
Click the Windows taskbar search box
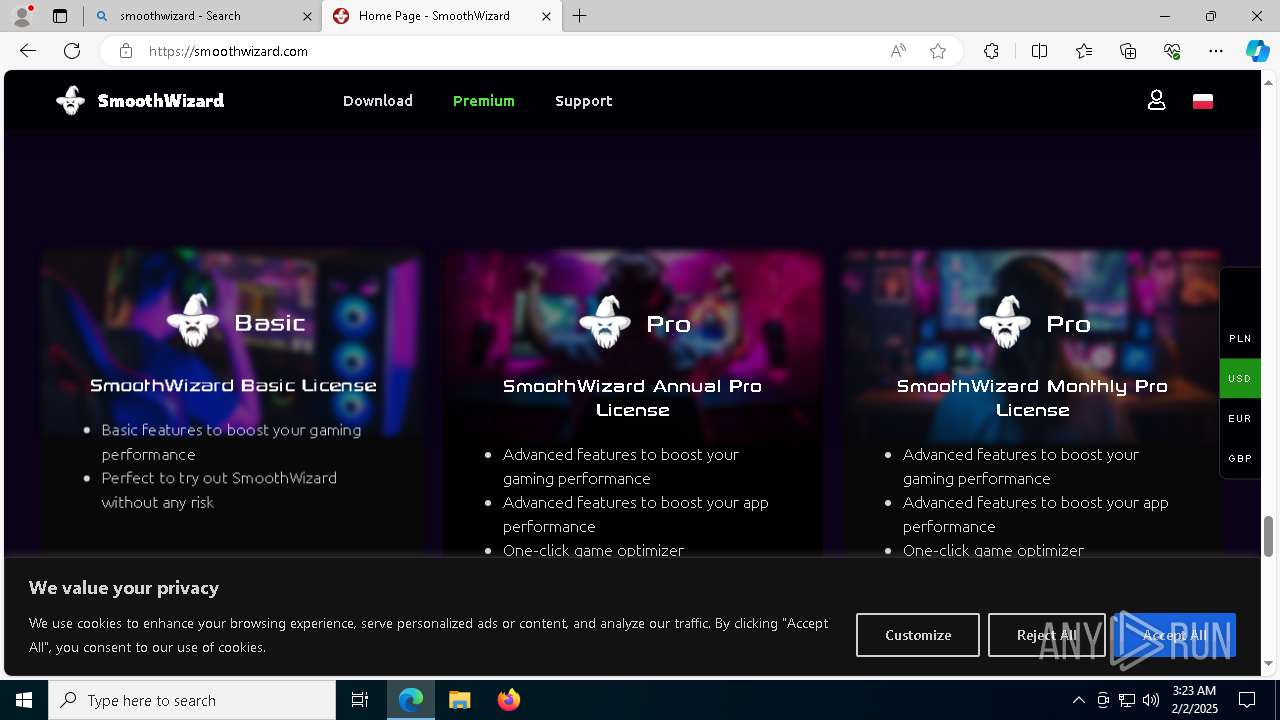click(x=192, y=700)
